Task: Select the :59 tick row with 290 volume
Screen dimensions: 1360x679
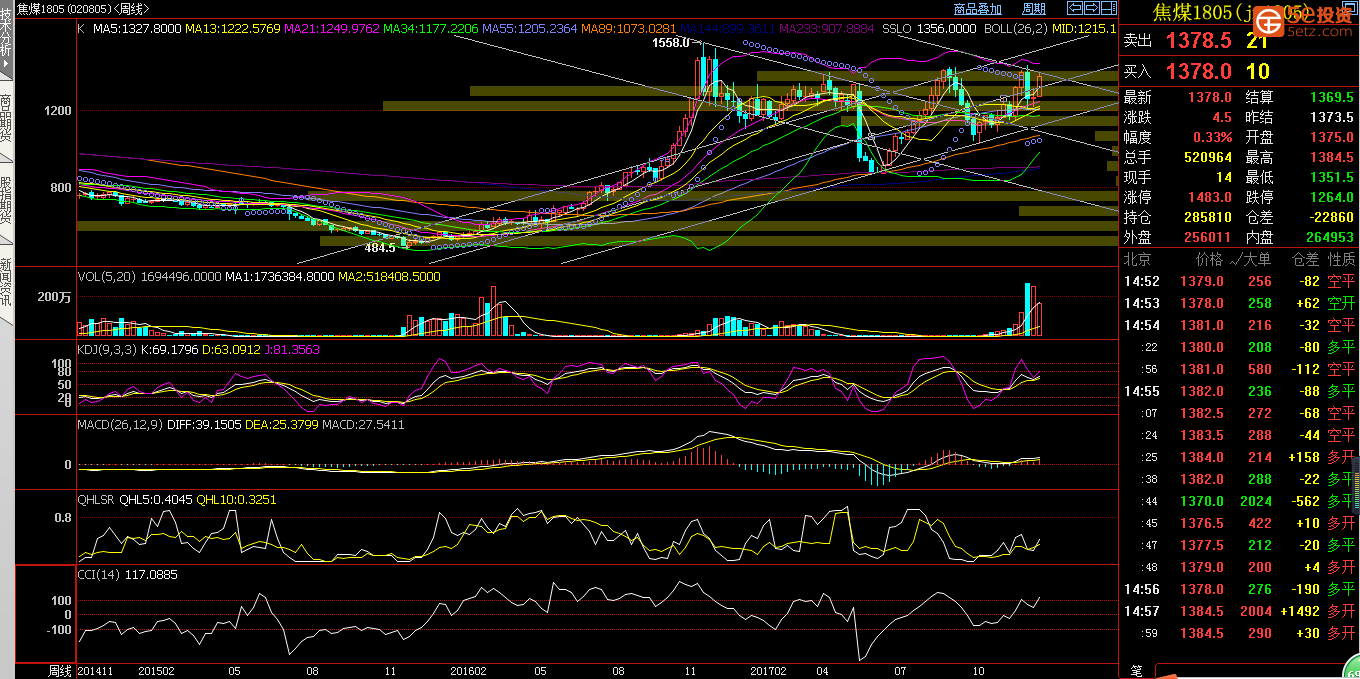Action: tap(1239, 633)
